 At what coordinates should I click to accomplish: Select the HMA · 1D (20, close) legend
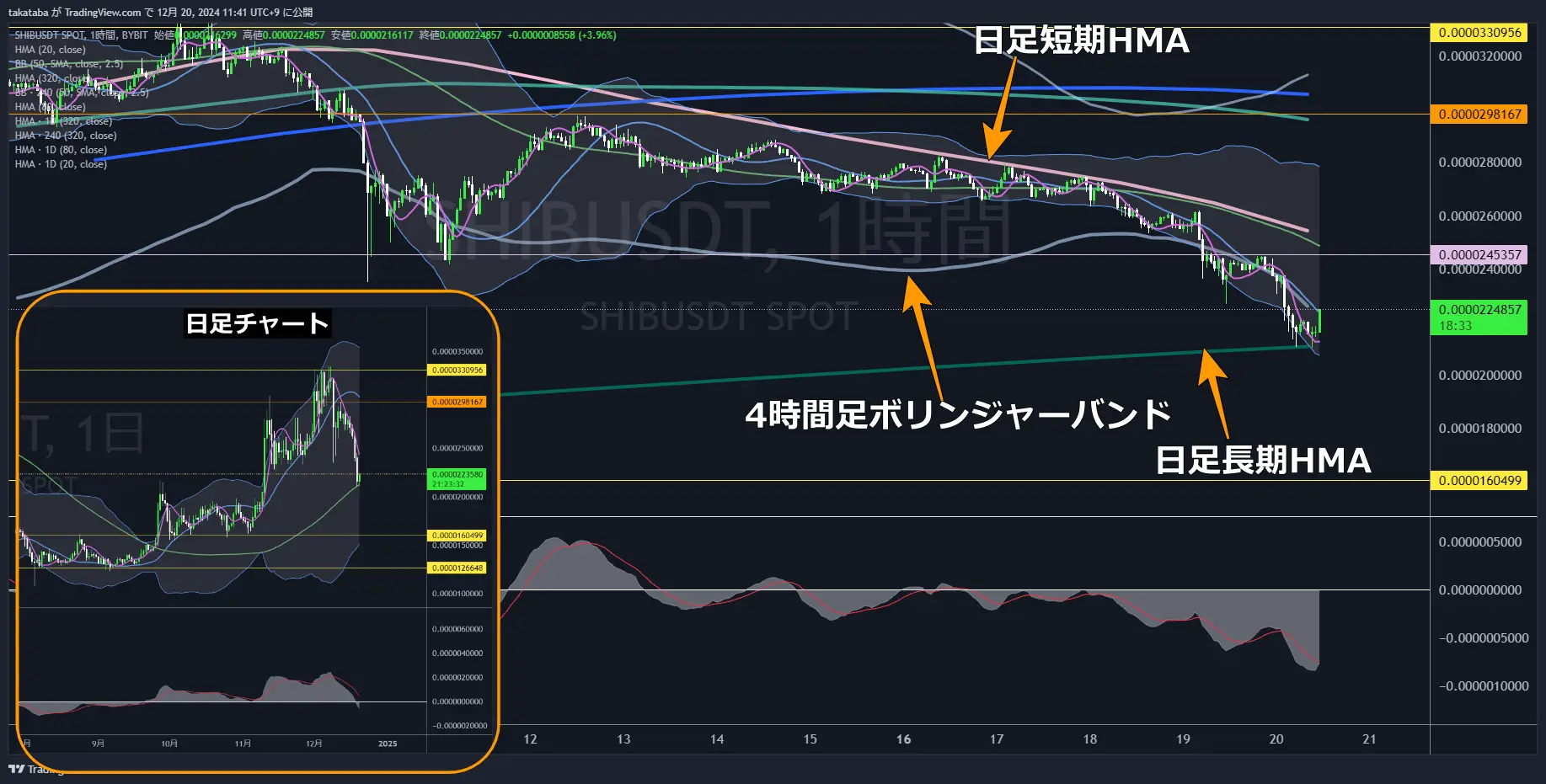click(61, 164)
